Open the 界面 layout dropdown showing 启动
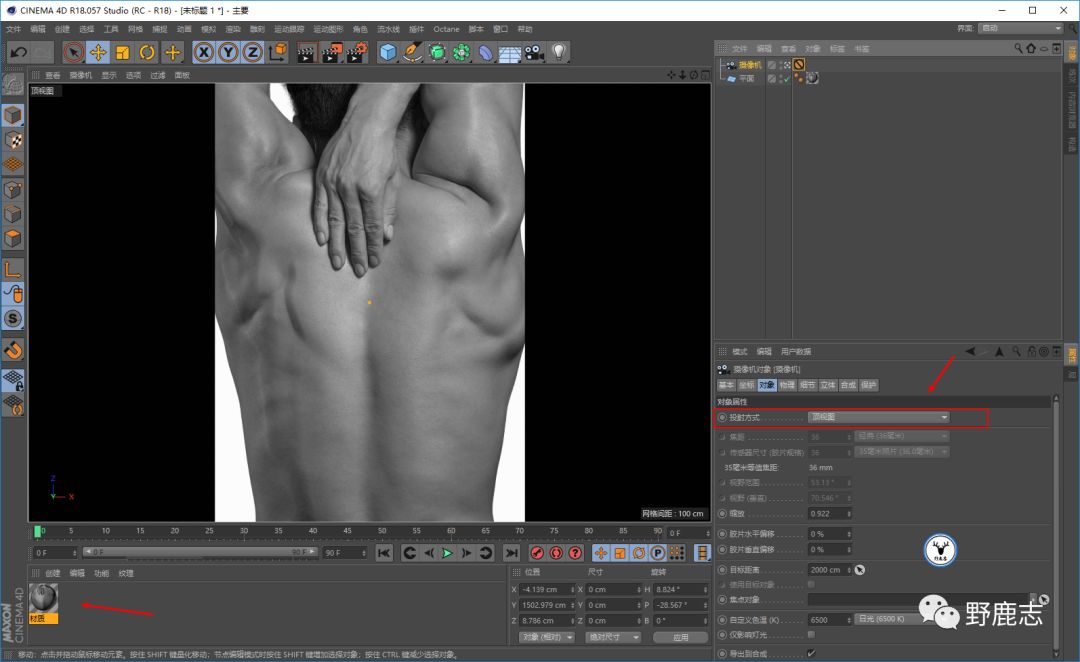 click(1020, 28)
